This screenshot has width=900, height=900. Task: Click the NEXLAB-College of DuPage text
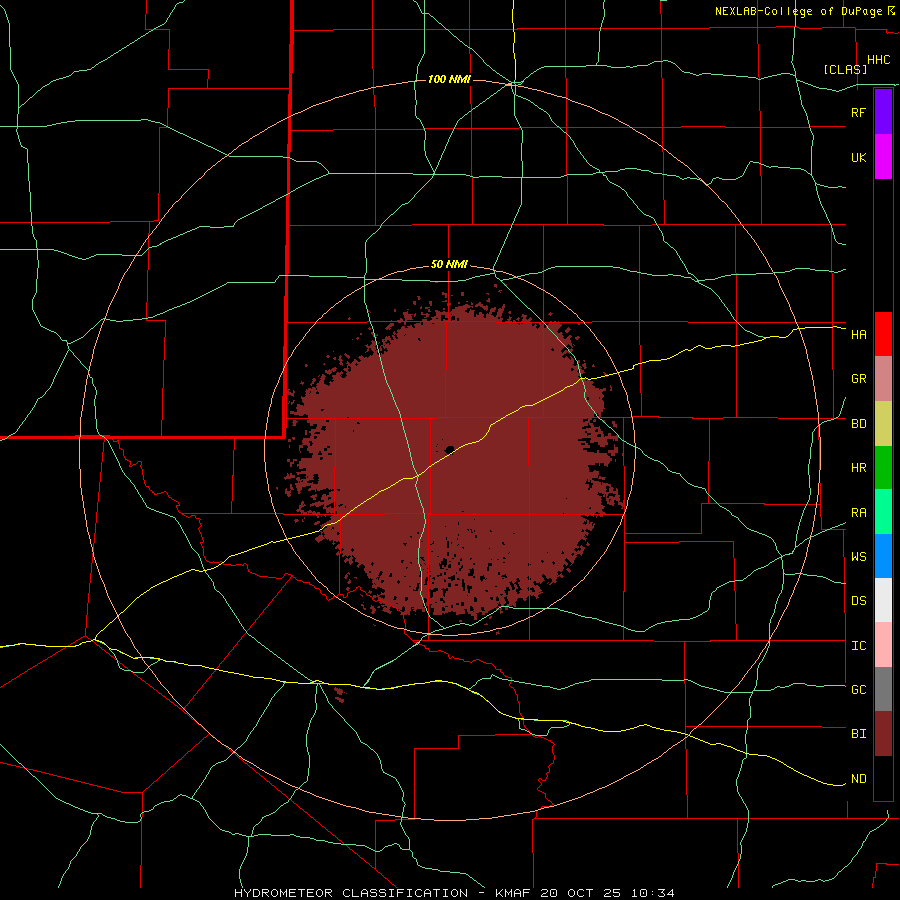pos(800,11)
